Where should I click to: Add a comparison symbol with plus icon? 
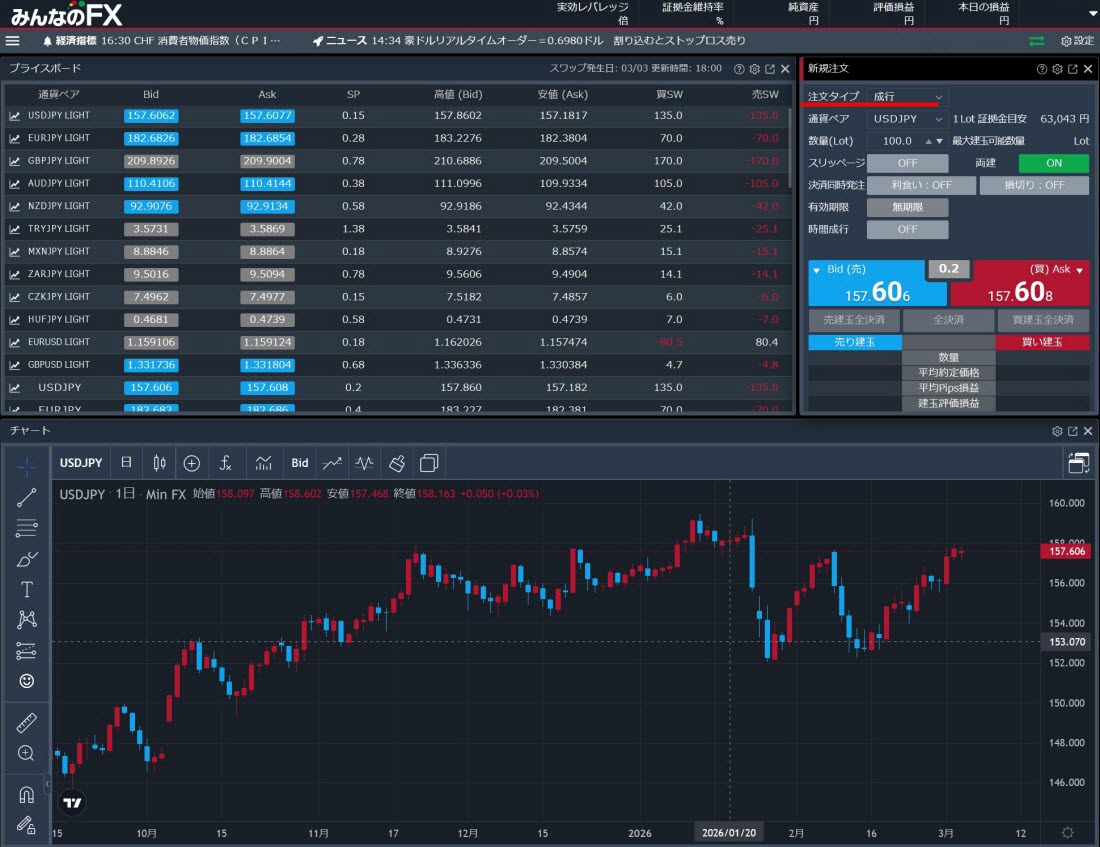click(x=192, y=463)
